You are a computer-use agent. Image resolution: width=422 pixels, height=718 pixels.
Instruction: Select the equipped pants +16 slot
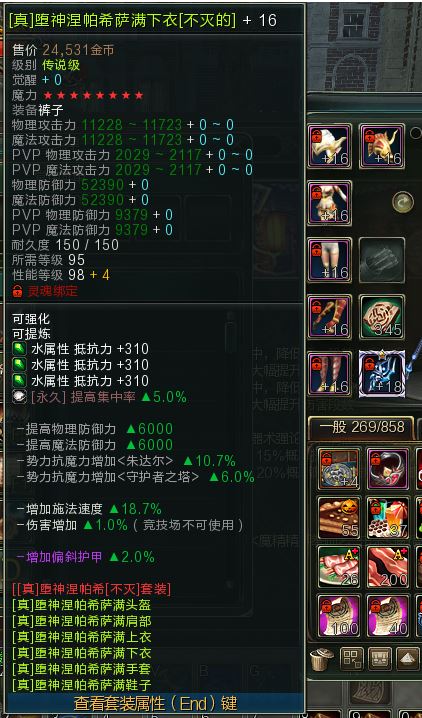coord(330,260)
